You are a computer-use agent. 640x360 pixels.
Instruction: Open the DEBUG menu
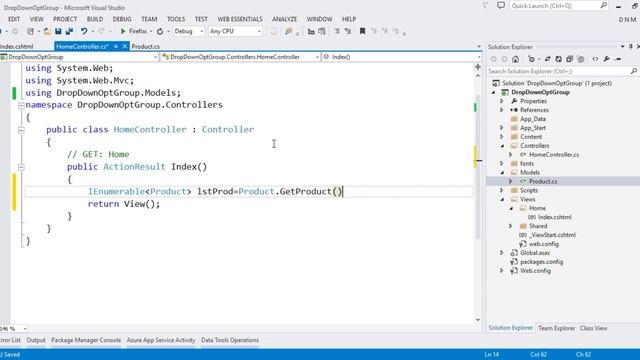(122, 19)
